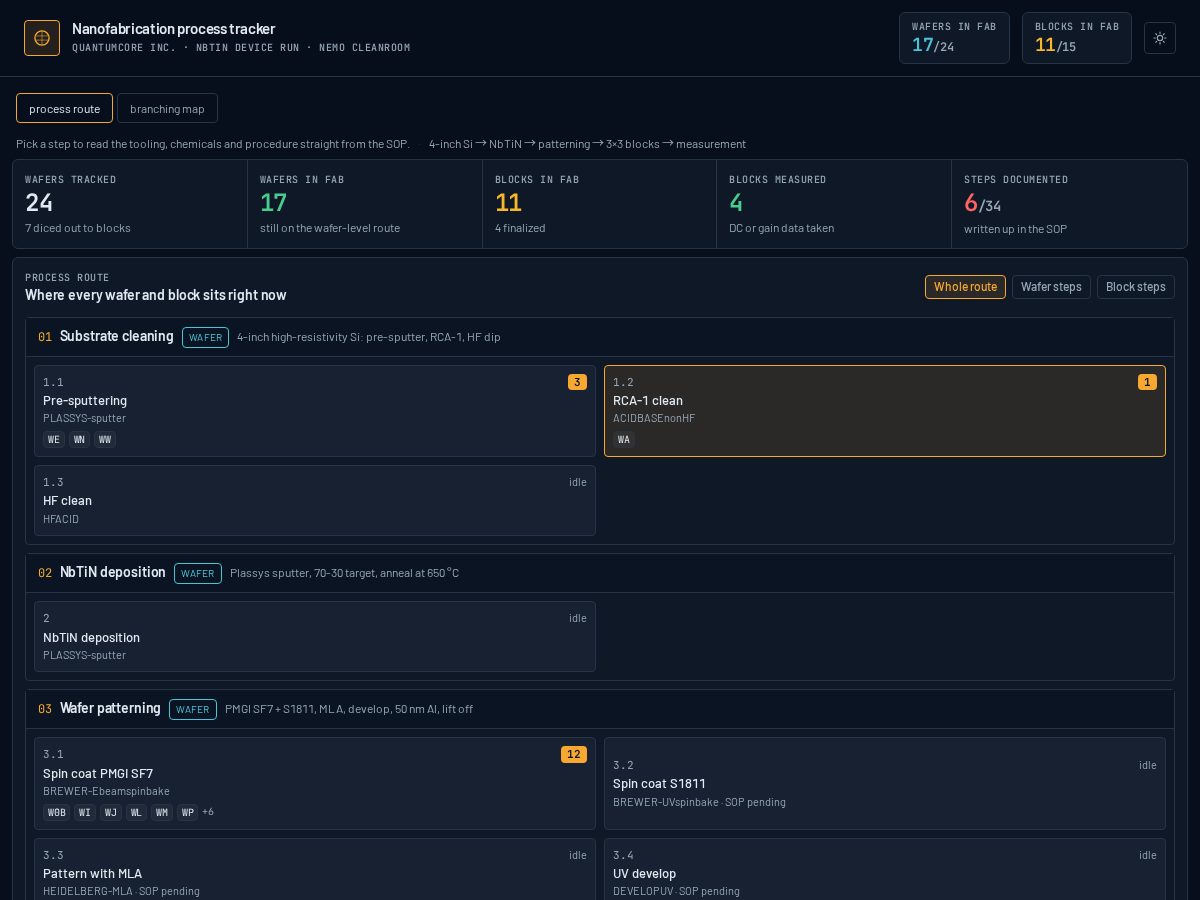Click DEVELOPUV · SOP pending label
The height and width of the screenshot is (900, 1200).
click(676, 891)
